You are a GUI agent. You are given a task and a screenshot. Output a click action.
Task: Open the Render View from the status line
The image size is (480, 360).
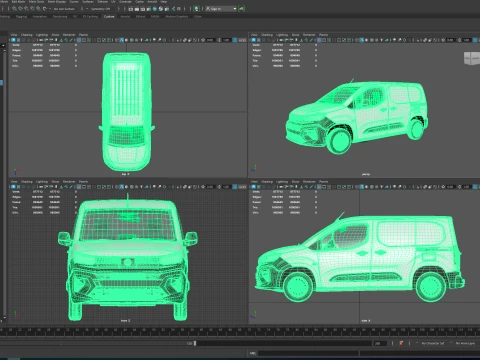(131, 9)
